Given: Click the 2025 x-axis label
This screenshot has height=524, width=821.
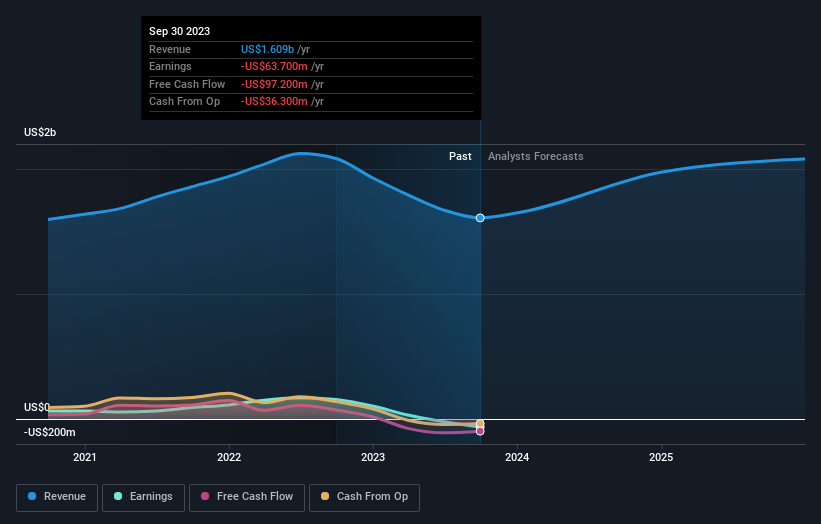Looking at the screenshot, I should click(661, 458).
